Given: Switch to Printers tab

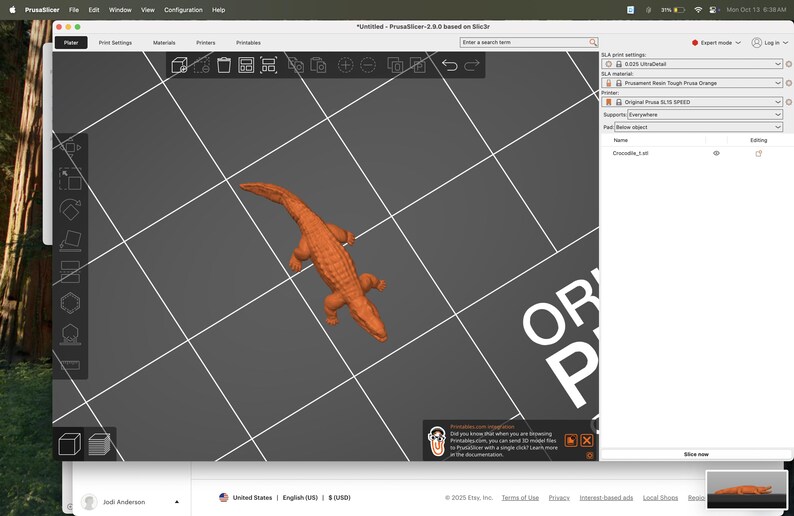Looking at the screenshot, I should coord(206,43).
